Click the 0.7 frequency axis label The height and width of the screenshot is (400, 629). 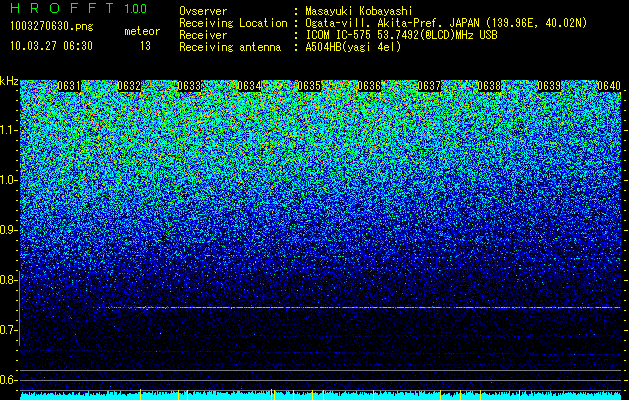(8, 330)
